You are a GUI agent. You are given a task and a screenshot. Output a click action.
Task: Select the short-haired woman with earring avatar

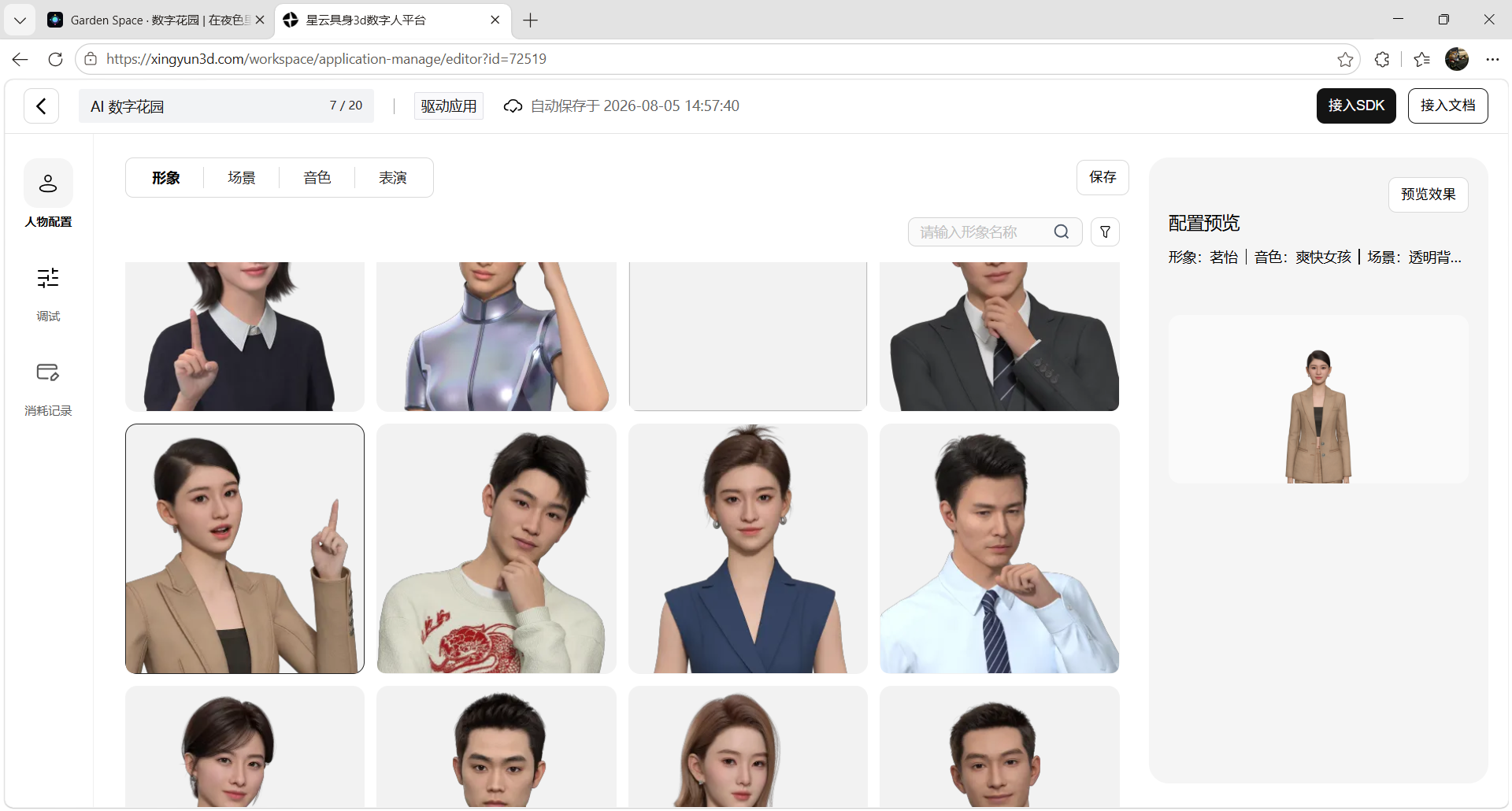coord(245,746)
